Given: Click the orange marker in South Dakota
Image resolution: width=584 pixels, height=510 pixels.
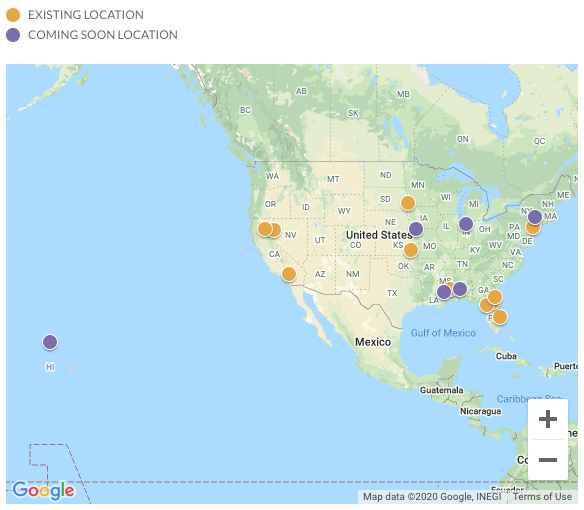Looking at the screenshot, I should click(408, 203).
